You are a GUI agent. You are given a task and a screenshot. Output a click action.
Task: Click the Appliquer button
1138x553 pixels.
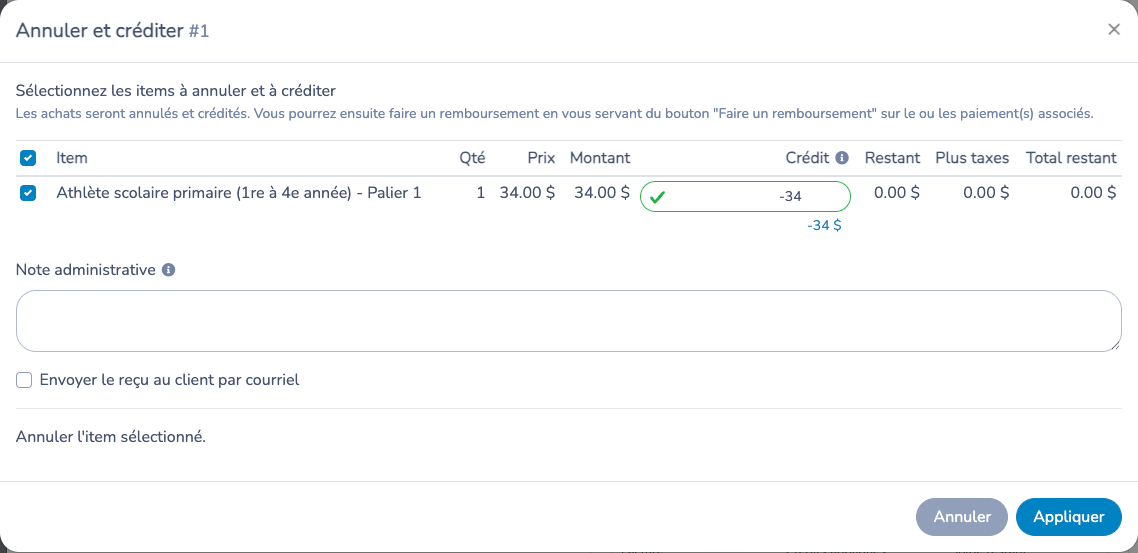pyautogui.click(x=1068, y=517)
